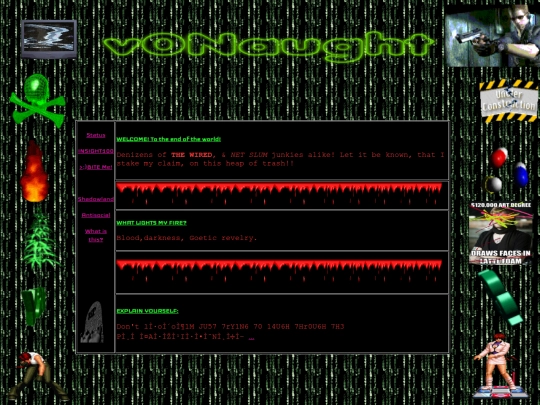The width and height of the screenshot is (540, 405).
Task: Open the Antisocial link
Action: (x=96, y=215)
